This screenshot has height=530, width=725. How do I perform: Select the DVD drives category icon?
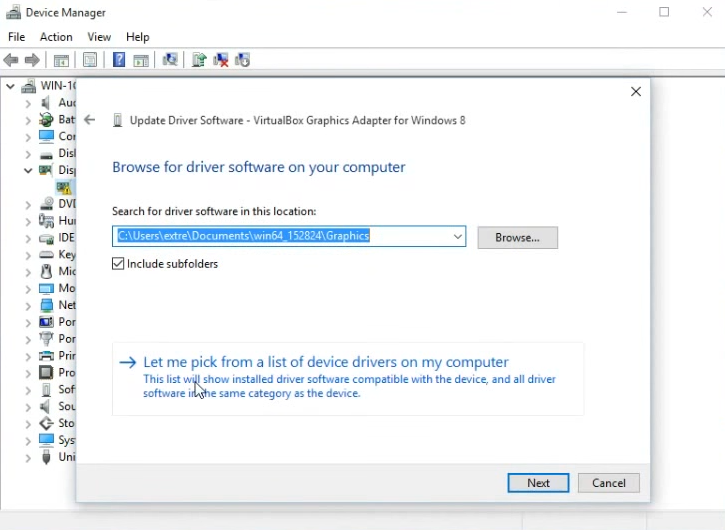click(46, 204)
